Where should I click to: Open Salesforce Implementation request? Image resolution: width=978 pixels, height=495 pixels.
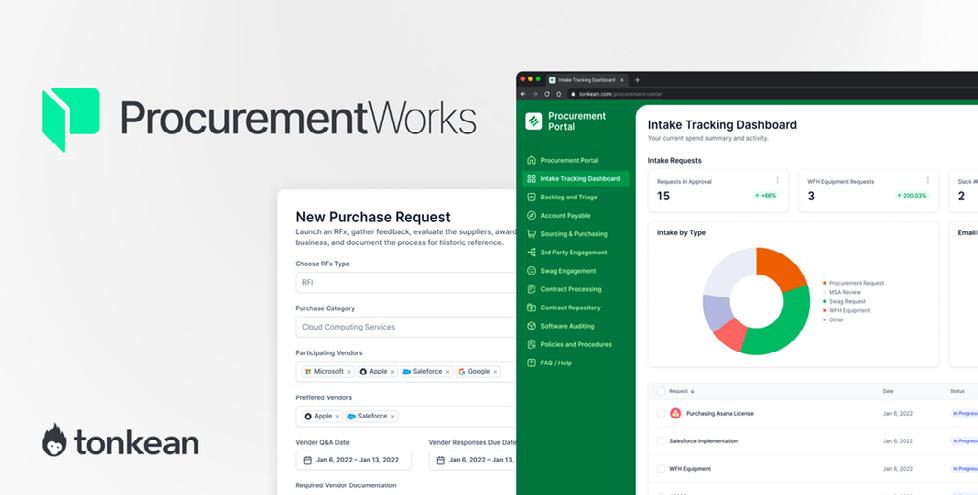pos(704,441)
